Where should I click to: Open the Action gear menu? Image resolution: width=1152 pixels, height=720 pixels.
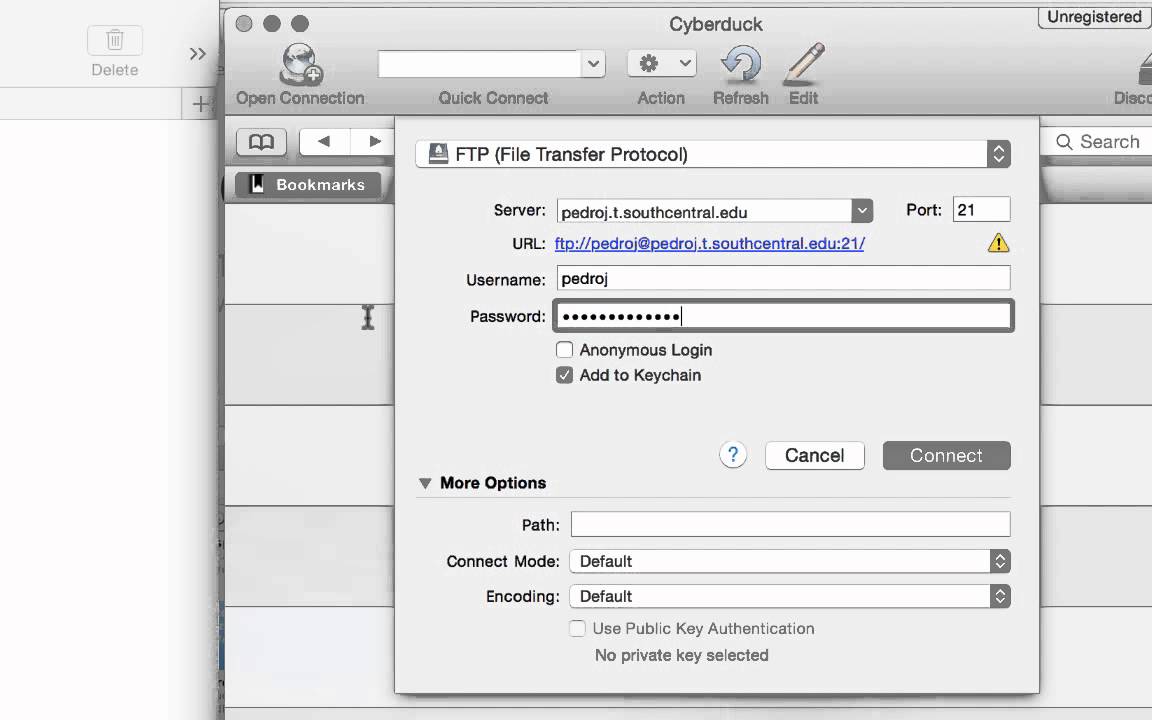(662, 64)
